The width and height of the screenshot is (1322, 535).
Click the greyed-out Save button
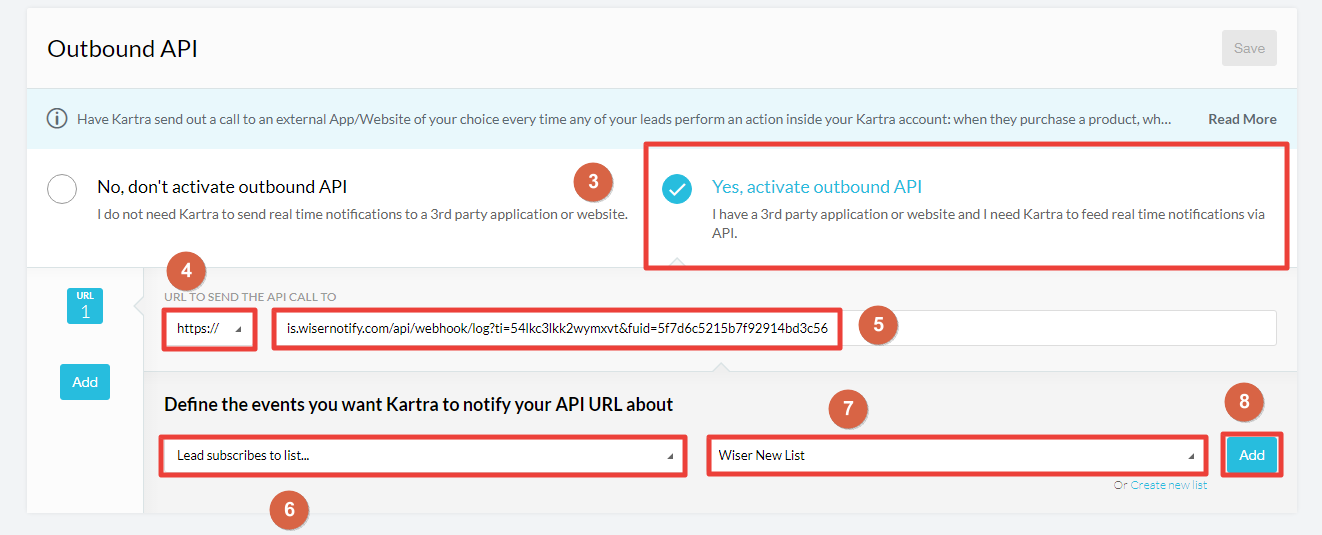click(x=1249, y=48)
